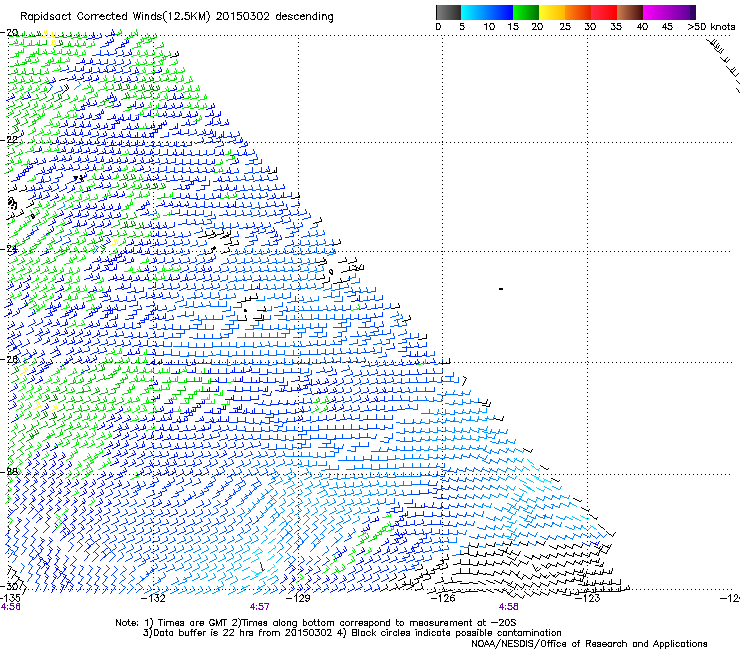740x650 pixels.
Task: Click the green 15-20 knots legend swatch
Action: pos(526,12)
